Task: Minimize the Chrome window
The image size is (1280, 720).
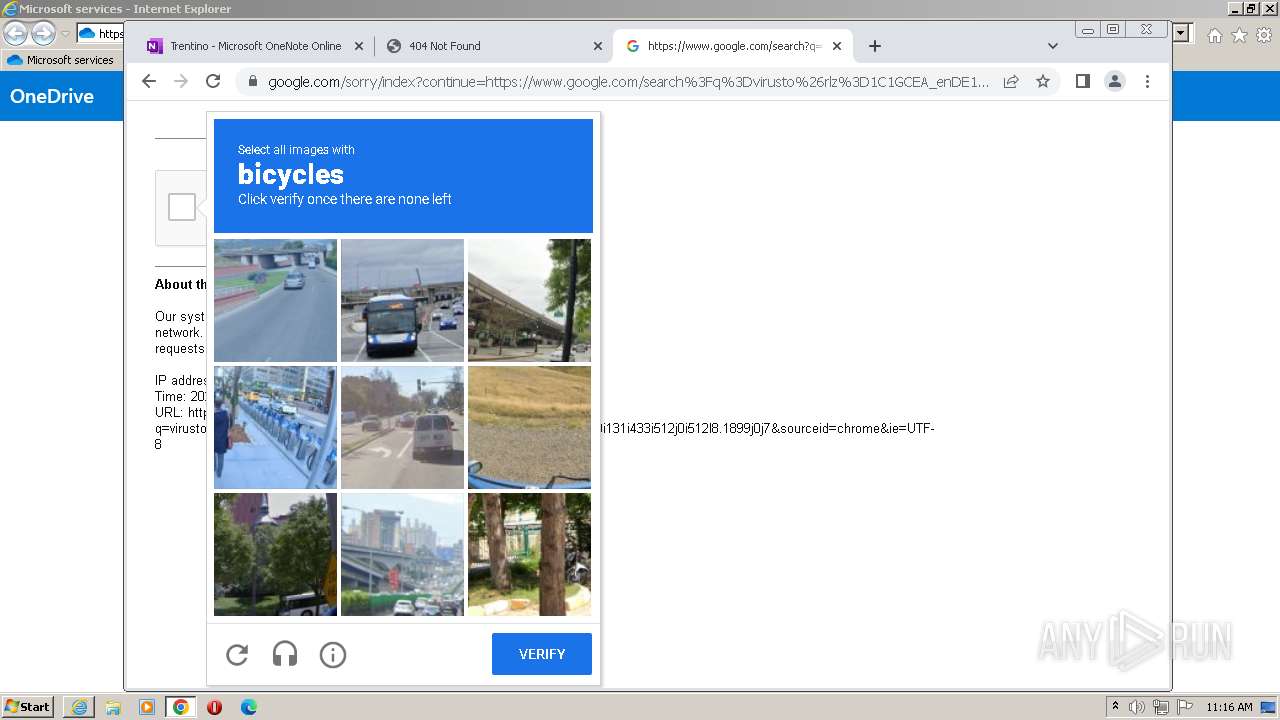Action: pos(1088,29)
